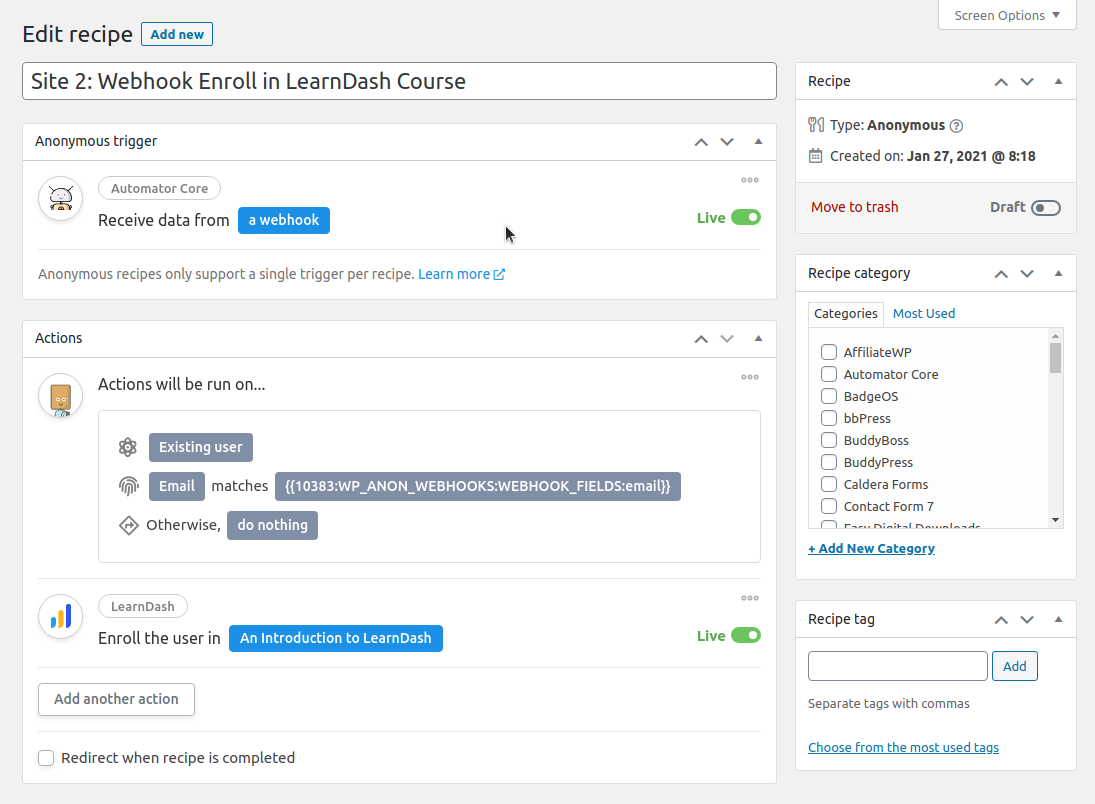This screenshot has width=1095, height=804.
Task: Click the user selector avatar icon in Actions
Action: [x=61, y=396]
